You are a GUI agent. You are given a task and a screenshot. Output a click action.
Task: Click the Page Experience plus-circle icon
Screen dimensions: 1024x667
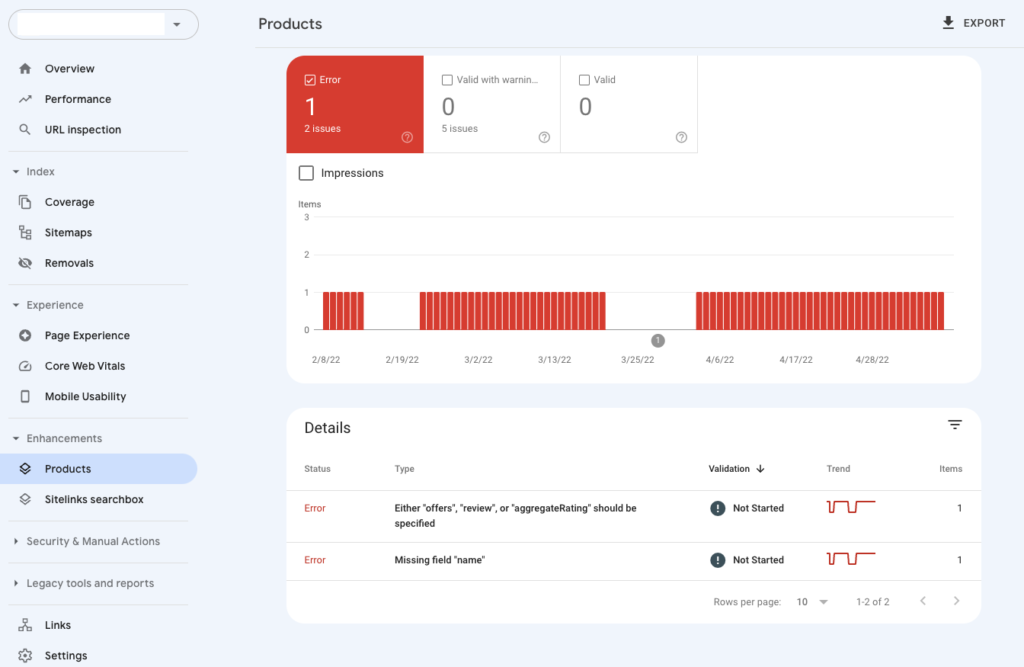click(x=25, y=335)
